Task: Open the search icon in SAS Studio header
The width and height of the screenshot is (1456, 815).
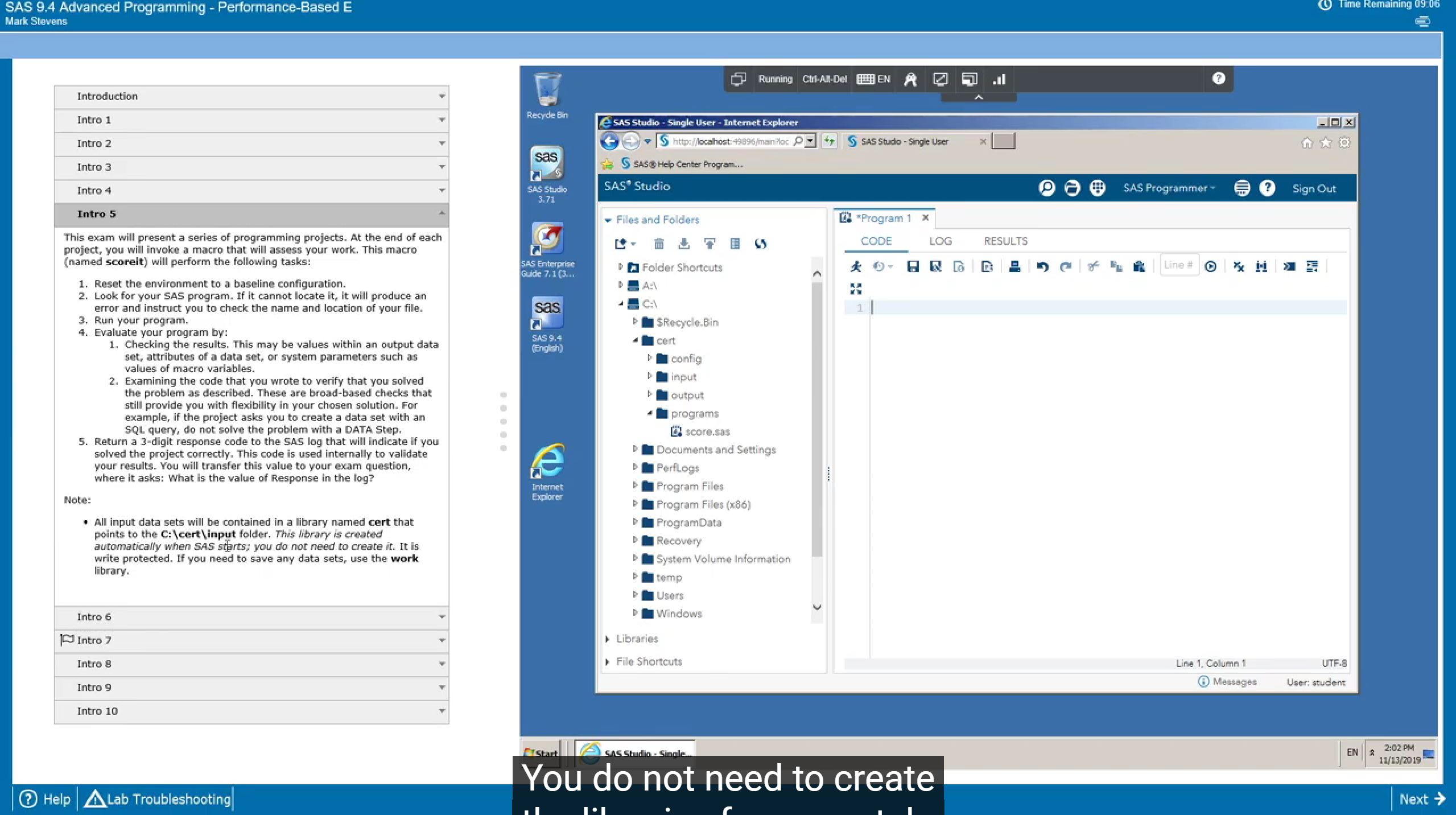Action: [1047, 188]
